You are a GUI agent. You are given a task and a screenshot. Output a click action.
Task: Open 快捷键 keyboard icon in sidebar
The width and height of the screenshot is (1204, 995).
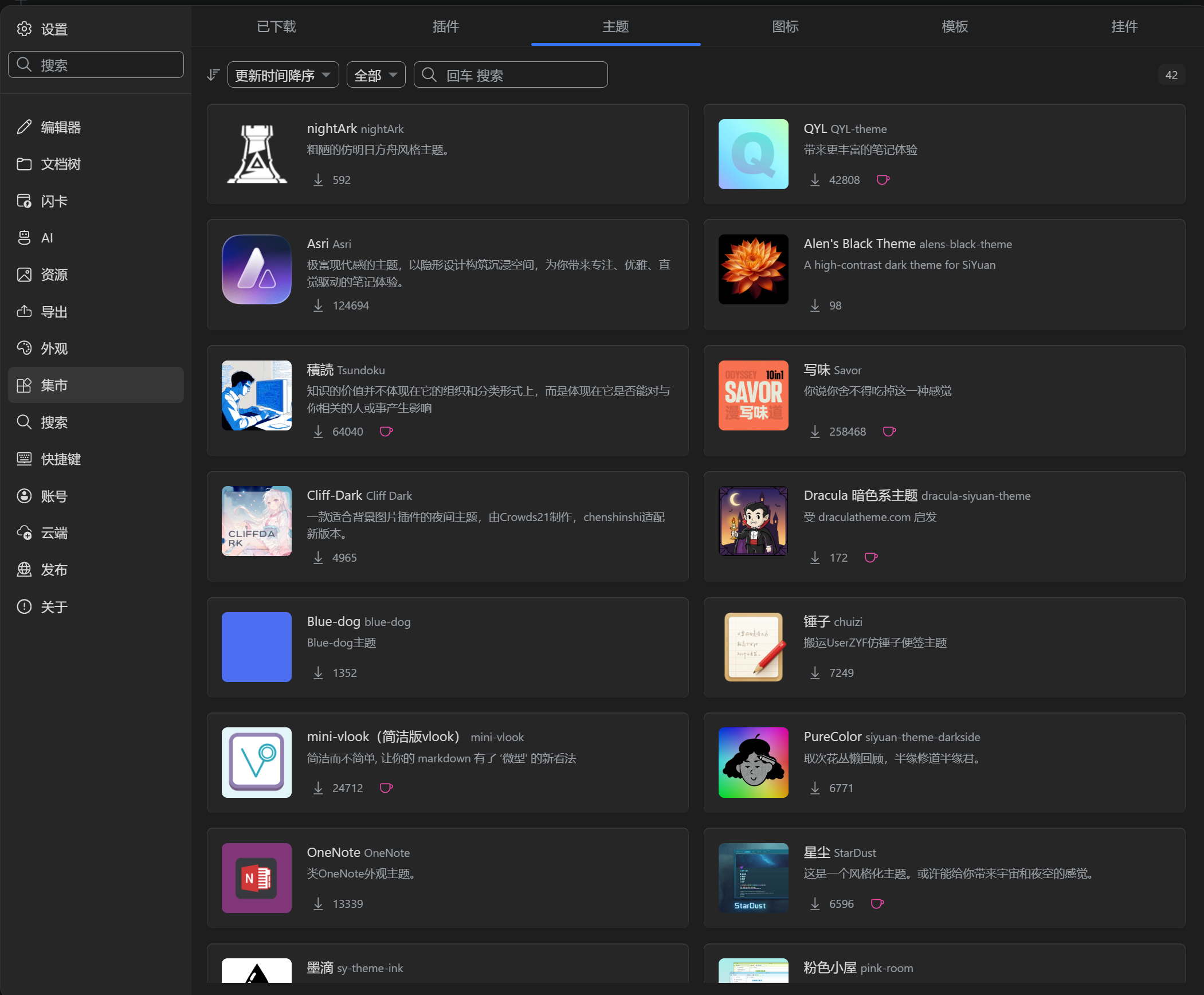(x=24, y=459)
